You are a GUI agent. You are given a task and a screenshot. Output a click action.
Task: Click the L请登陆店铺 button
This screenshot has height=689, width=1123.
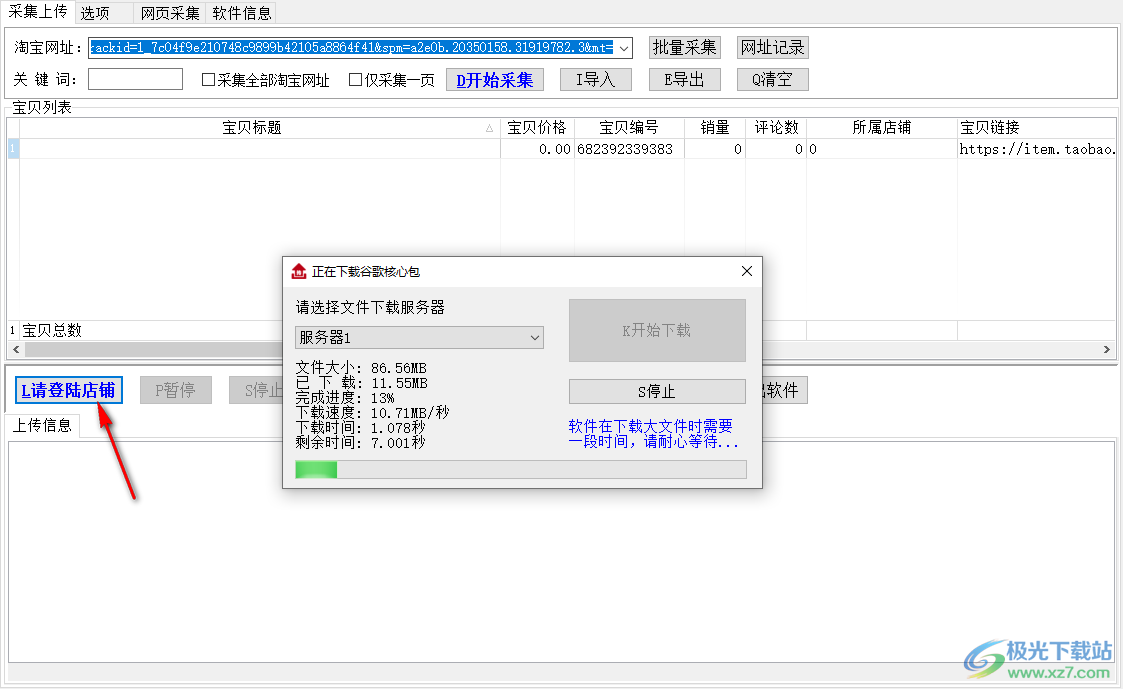(69, 390)
